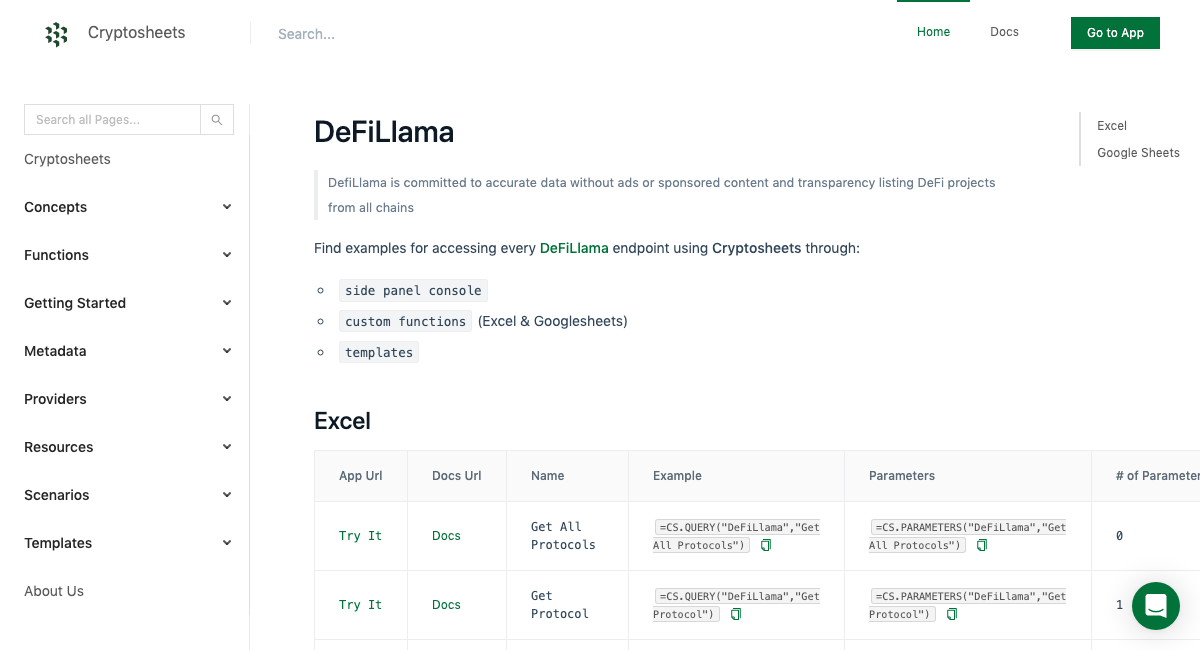Copy the Get Protocol query formula
Viewport: 1200px width, 650px height.
[736, 613]
